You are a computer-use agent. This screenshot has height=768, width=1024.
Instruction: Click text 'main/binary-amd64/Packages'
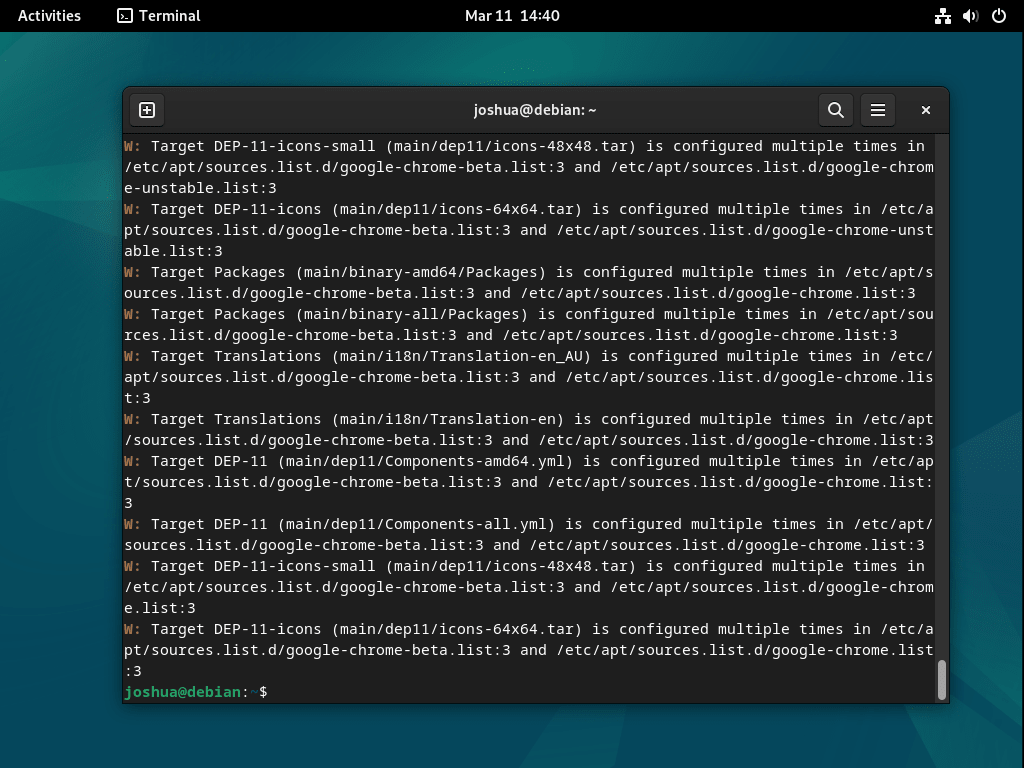pyautogui.click(x=421, y=272)
